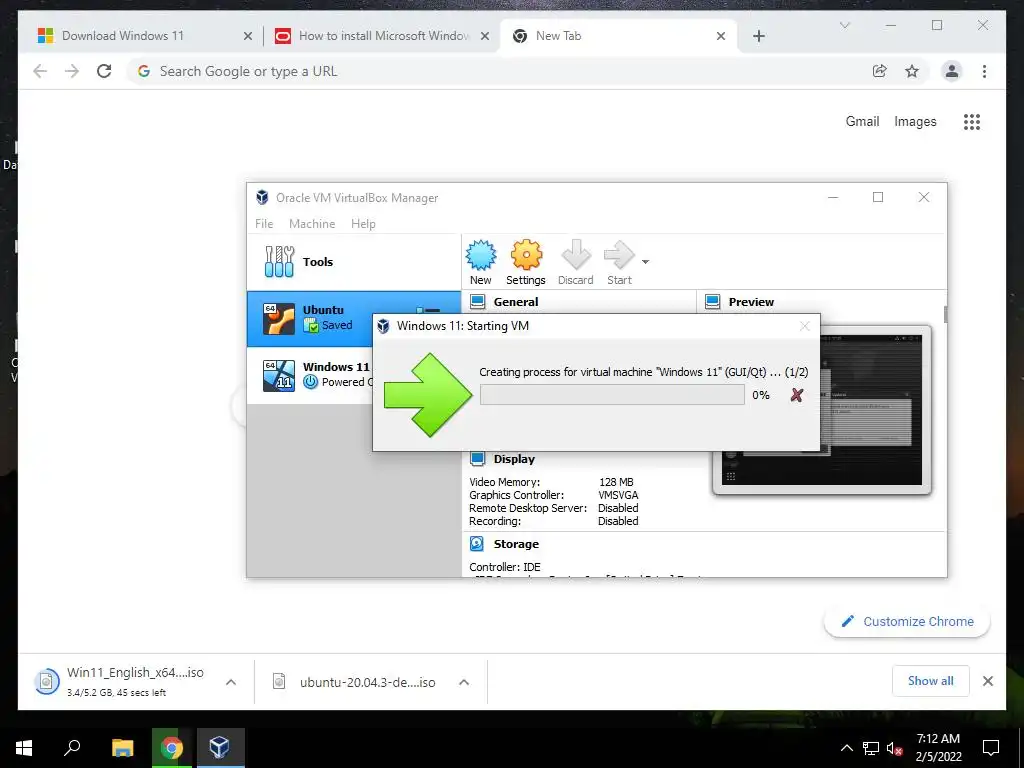
Task: Switch to How to install Microsoft Windows tab
Action: click(x=383, y=36)
